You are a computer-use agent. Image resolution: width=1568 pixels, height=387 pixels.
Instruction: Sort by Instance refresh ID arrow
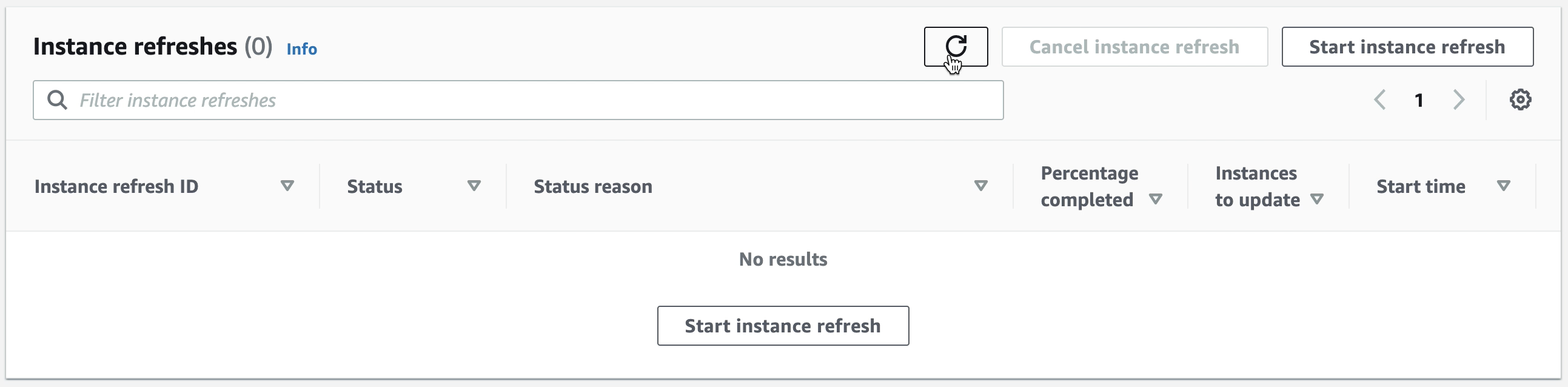coord(287,186)
